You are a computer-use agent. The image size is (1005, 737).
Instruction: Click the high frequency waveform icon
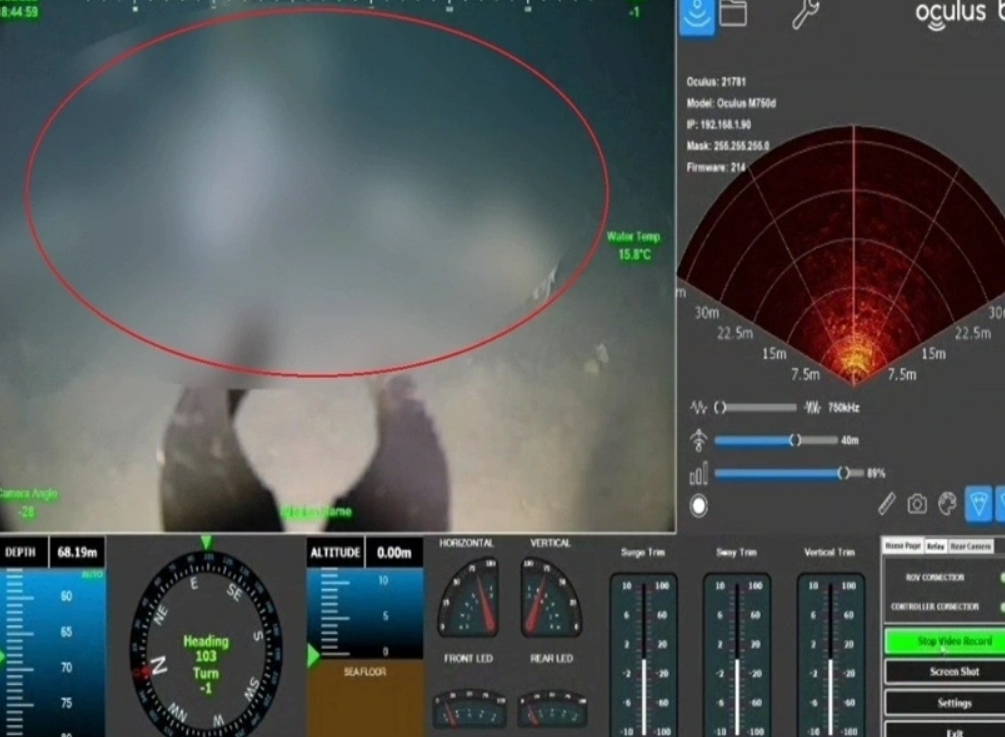812,407
